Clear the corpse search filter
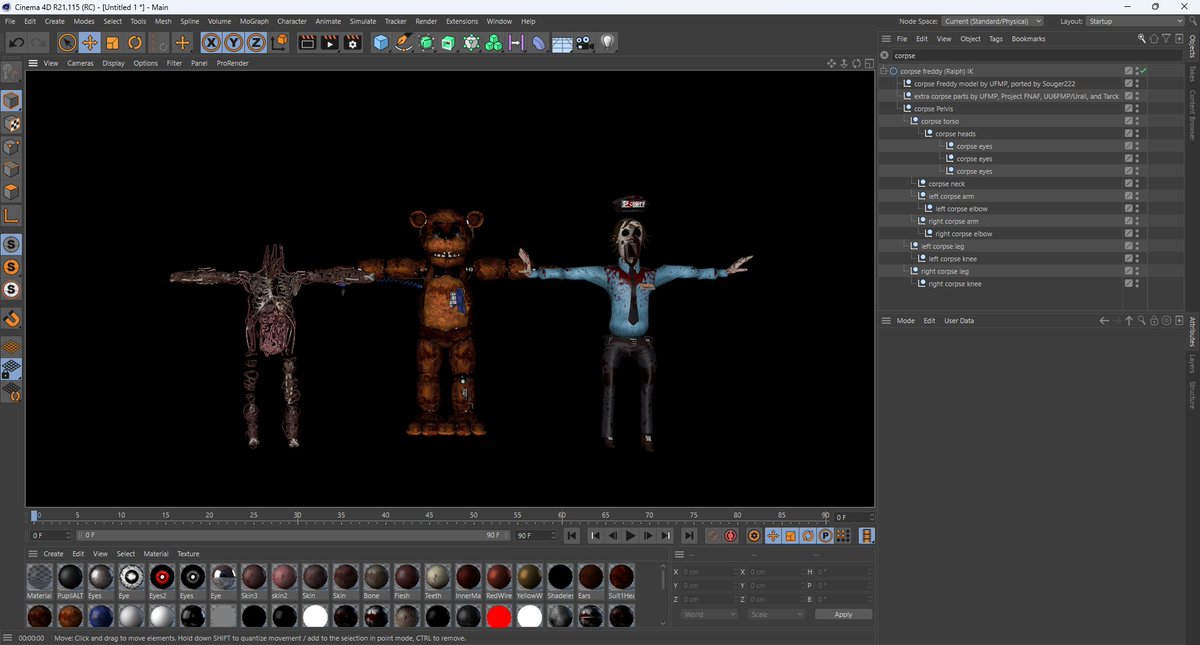 [884, 56]
